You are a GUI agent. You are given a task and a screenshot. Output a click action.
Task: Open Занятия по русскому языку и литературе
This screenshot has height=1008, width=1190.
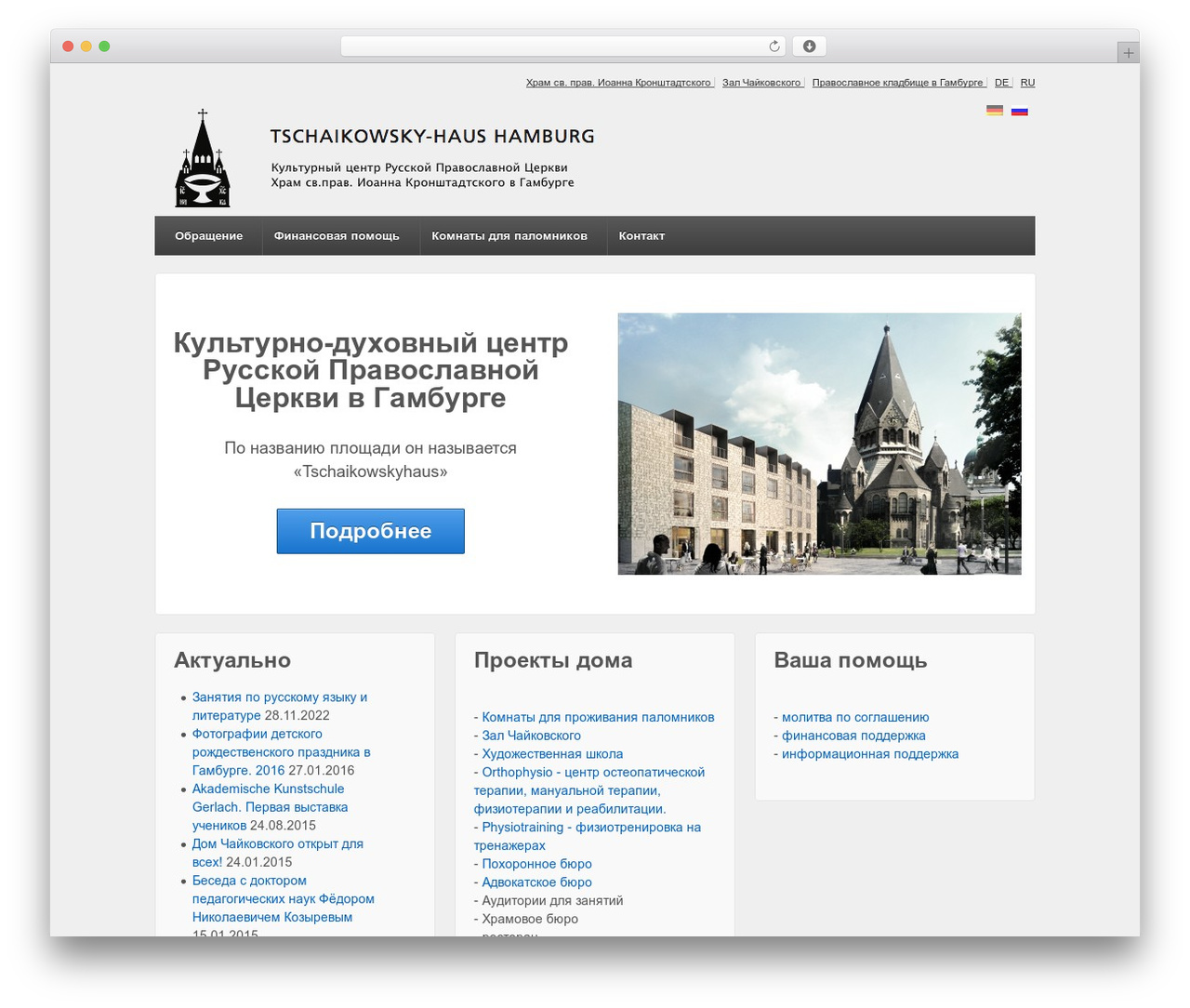tap(279, 706)
